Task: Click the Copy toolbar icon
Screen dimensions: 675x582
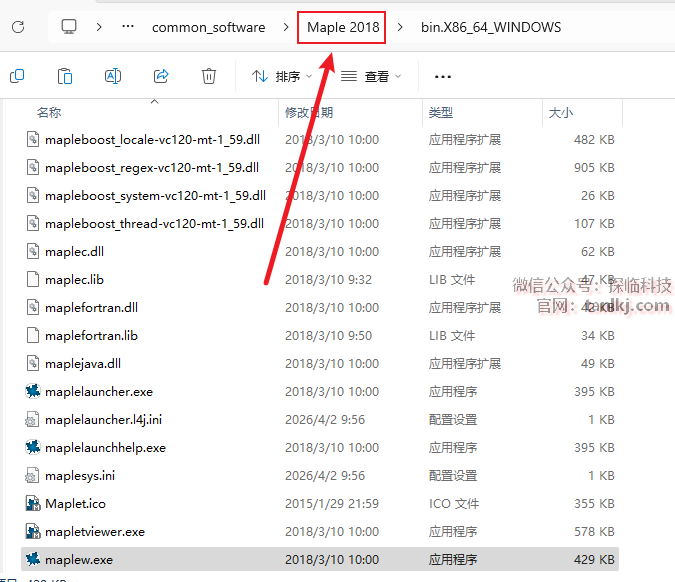Action: point(17,76)
